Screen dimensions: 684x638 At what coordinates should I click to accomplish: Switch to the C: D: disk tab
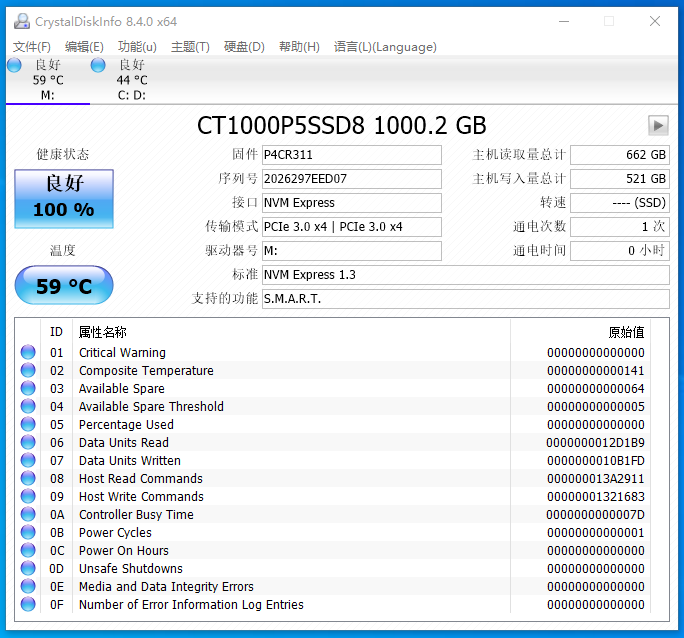point(131,80)
